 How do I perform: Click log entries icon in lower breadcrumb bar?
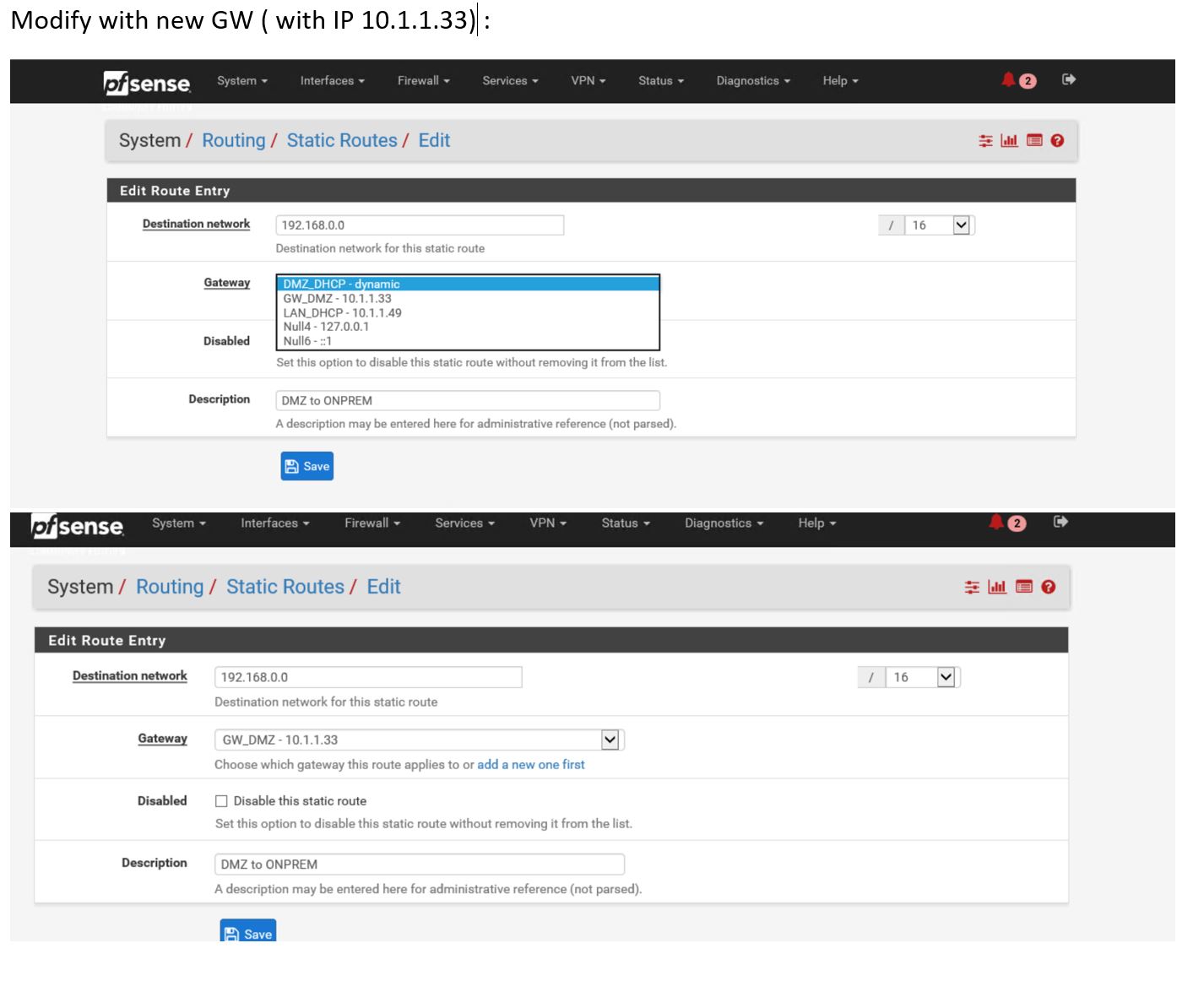pos(1024,587)
